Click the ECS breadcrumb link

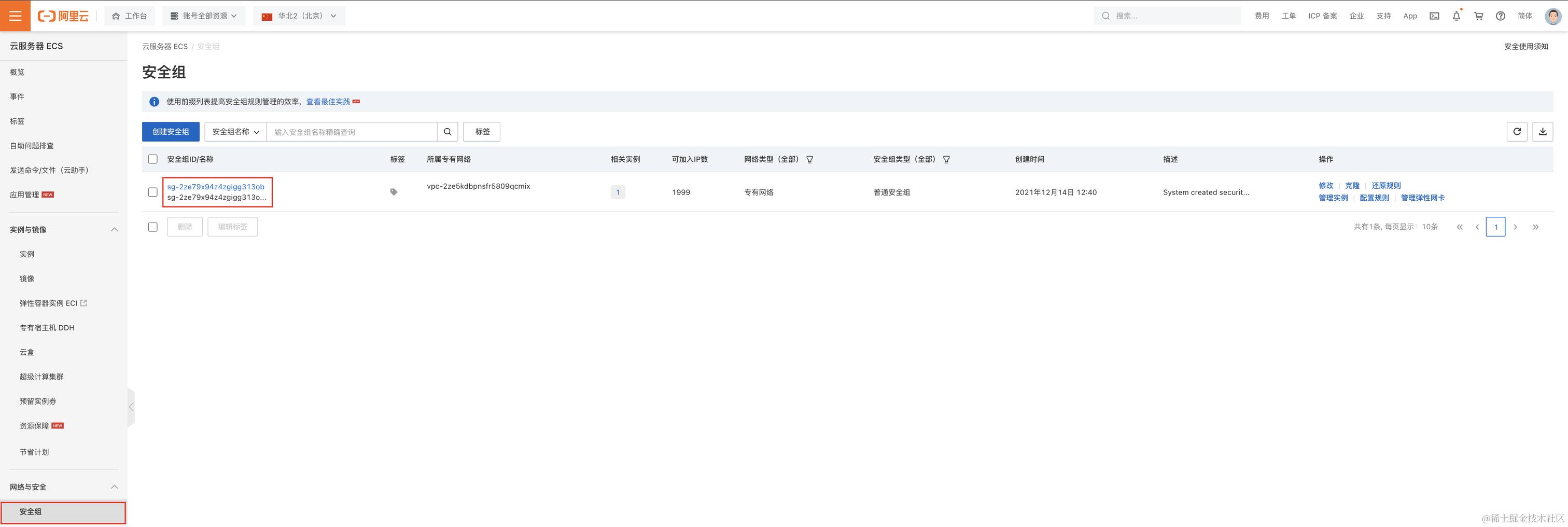click(x=165, y=46)
